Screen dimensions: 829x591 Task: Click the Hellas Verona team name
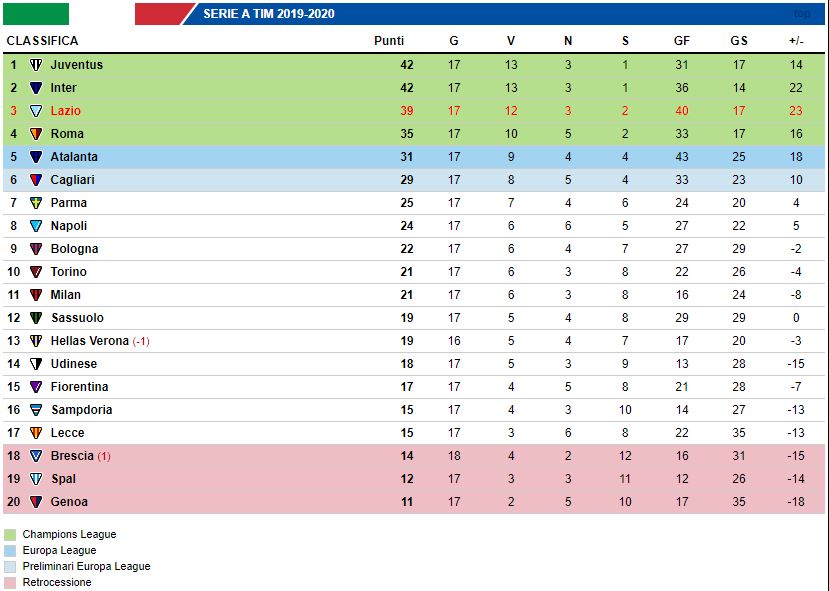90,341
